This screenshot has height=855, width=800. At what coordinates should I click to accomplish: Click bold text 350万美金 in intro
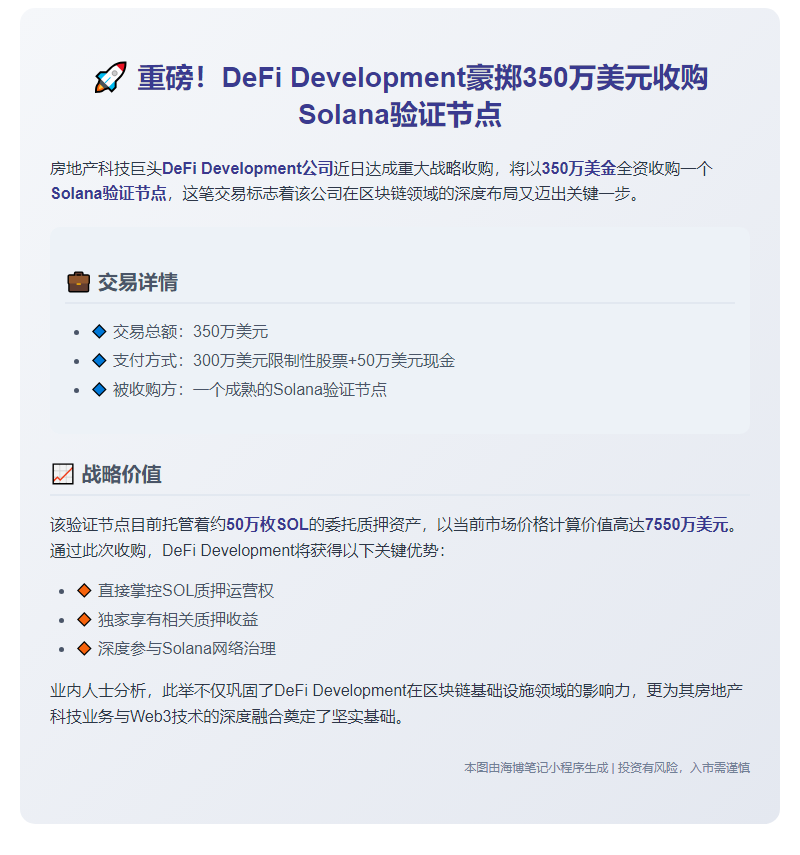tap(579, 168)
